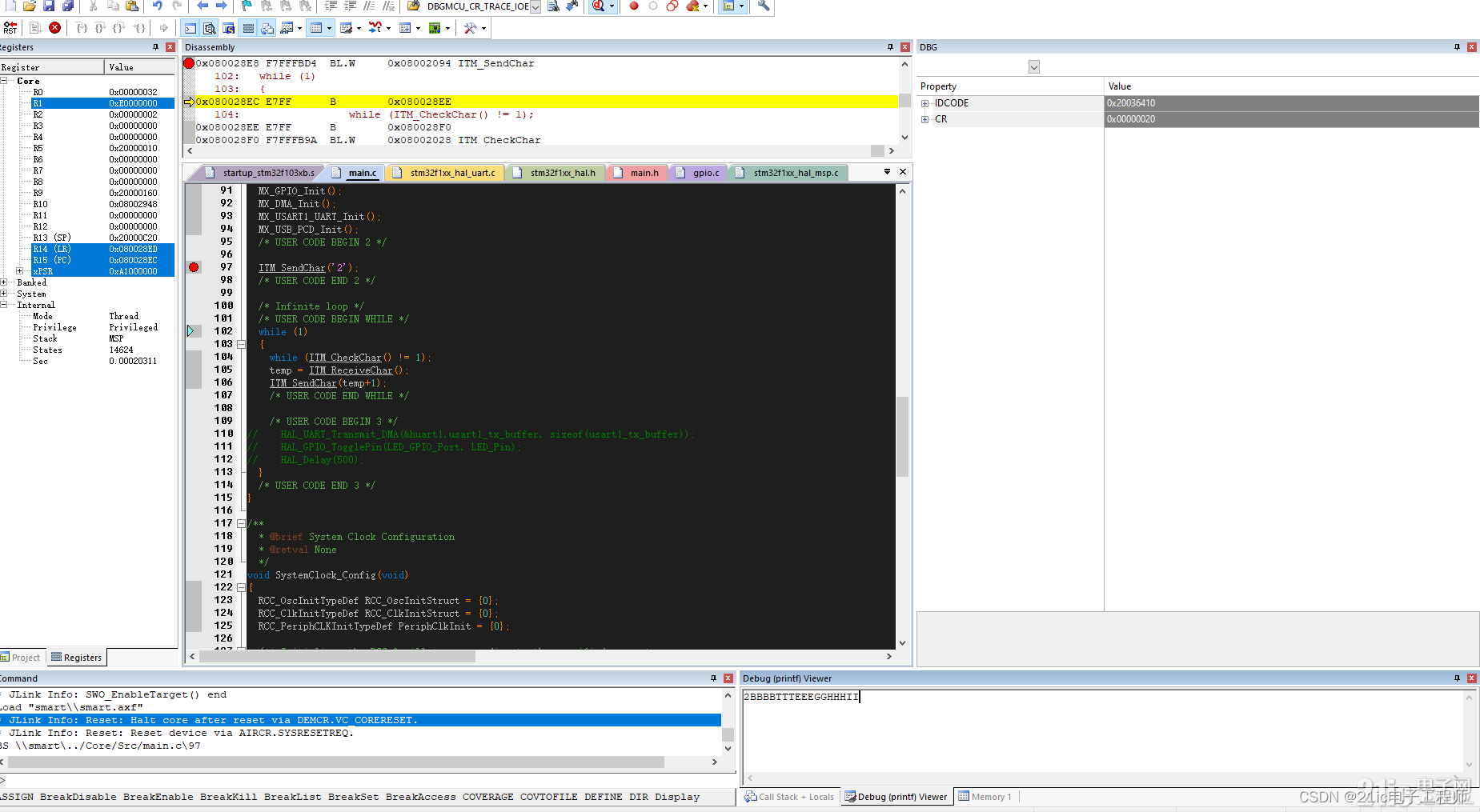Open the Toolbox icon
Image resolution: width=1480 pixels, height=812 pixels.
(470, 28)
